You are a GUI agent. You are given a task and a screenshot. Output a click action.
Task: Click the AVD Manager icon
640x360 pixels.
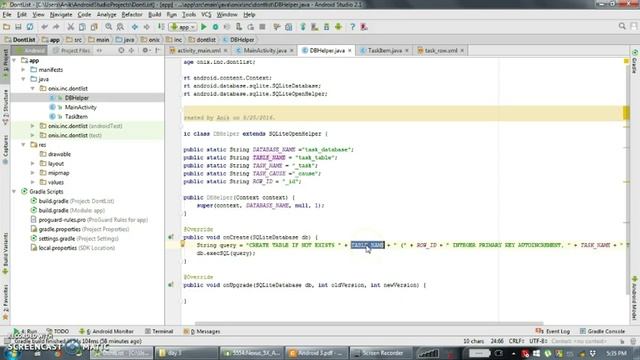point(315,27)
